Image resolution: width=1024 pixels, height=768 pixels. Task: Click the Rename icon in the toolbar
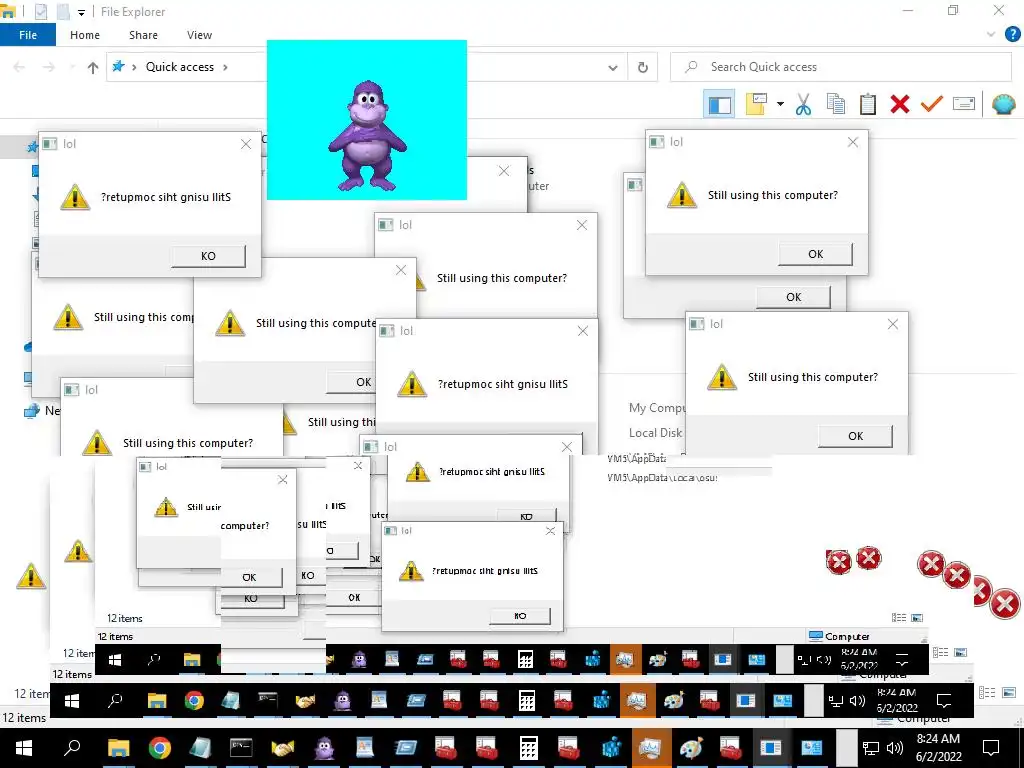pos(964,103)
